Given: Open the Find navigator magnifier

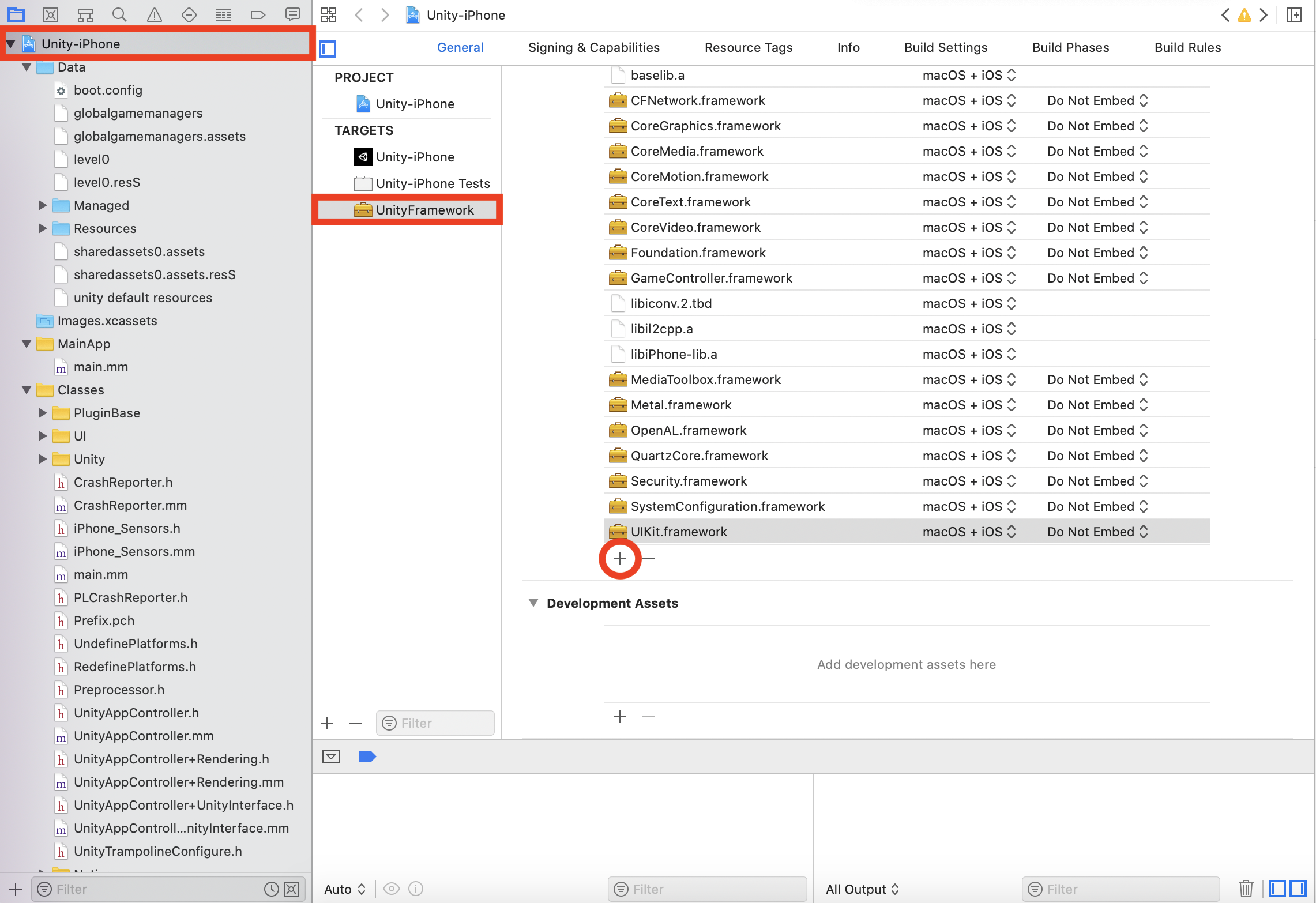Looking at the screenshot, I should click(119, 15).
